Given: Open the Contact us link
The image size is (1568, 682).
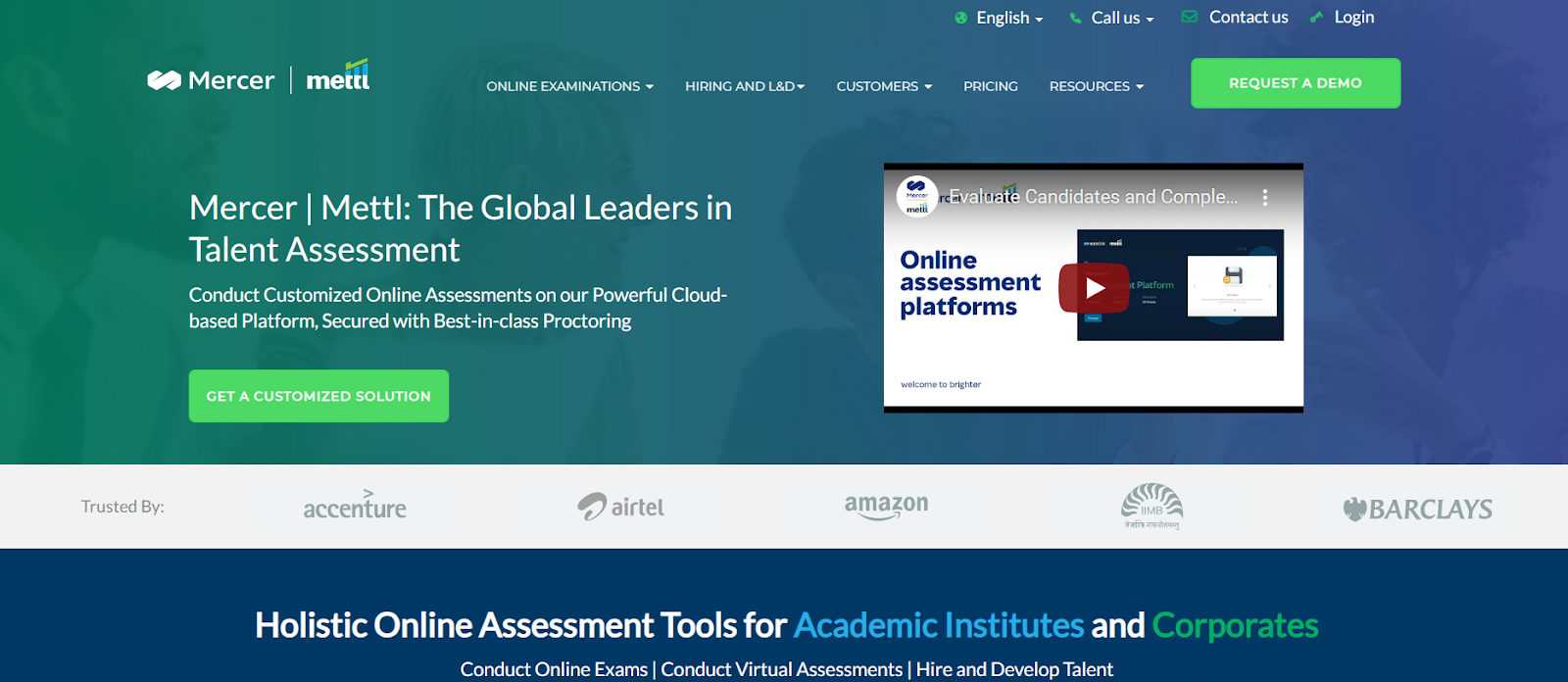Looking at the screenshot, I should 1249,17.
